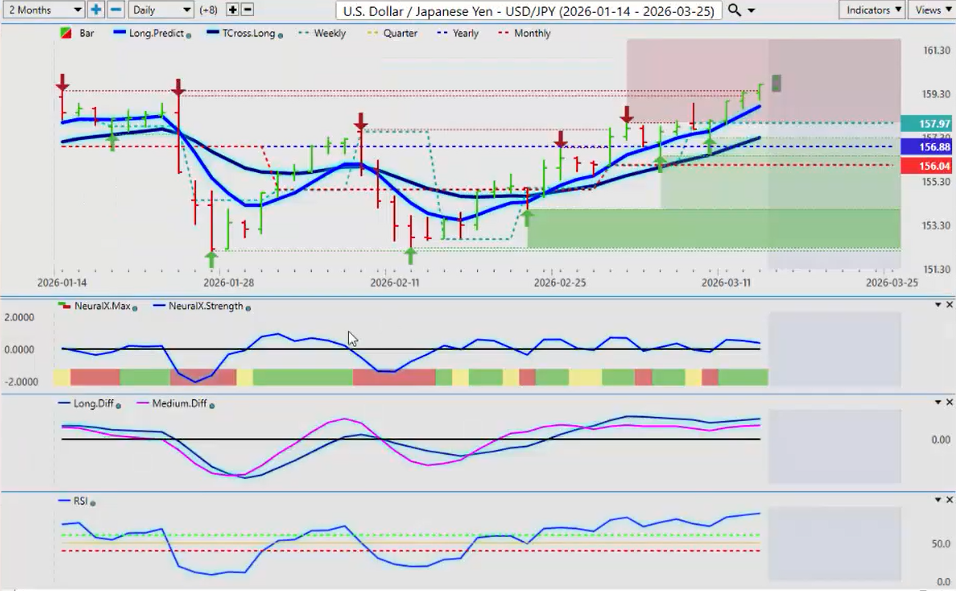Click the blue minus zoom-out button

(116, 9)
